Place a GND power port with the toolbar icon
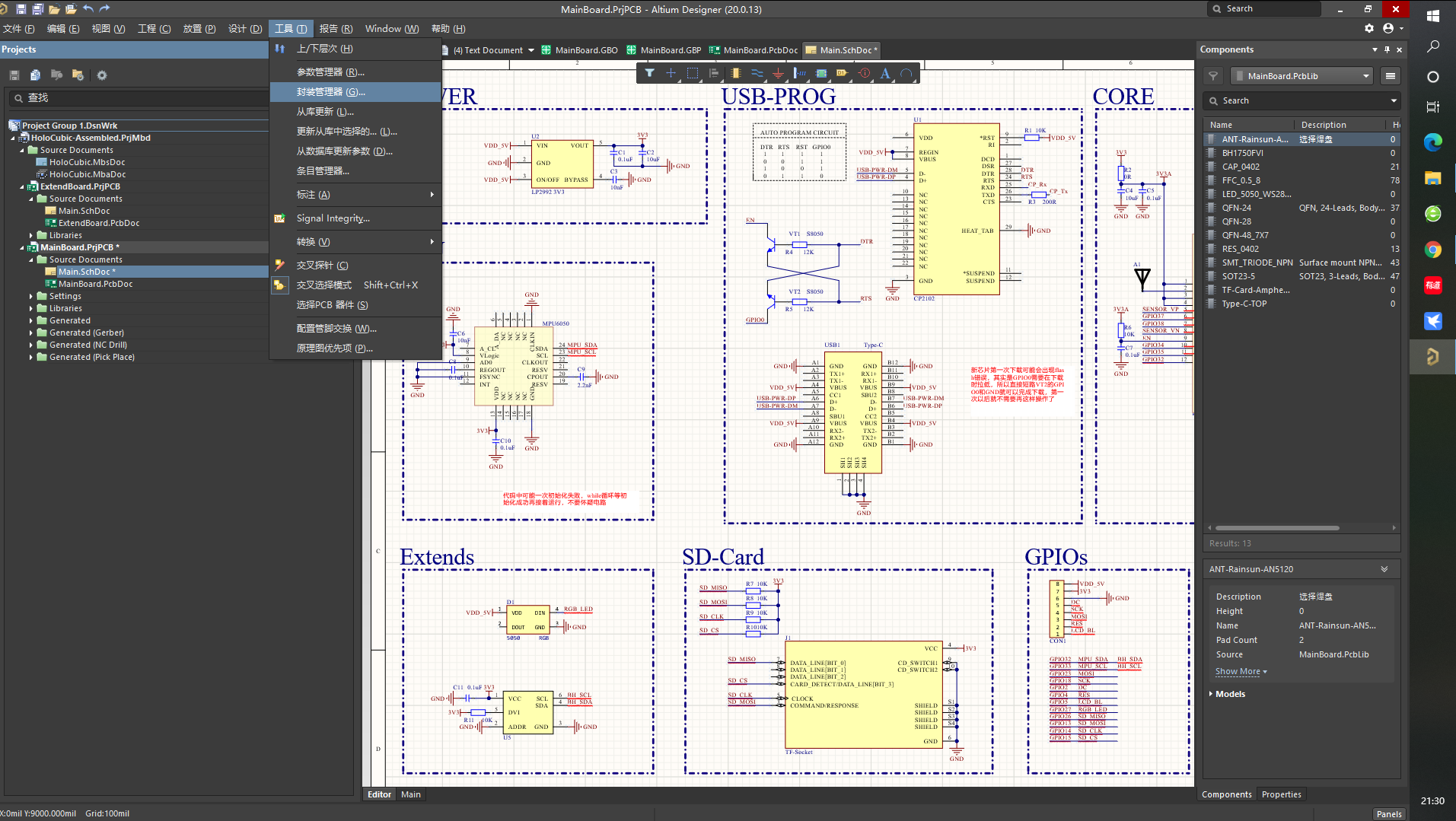 click(x=778, y=73)
